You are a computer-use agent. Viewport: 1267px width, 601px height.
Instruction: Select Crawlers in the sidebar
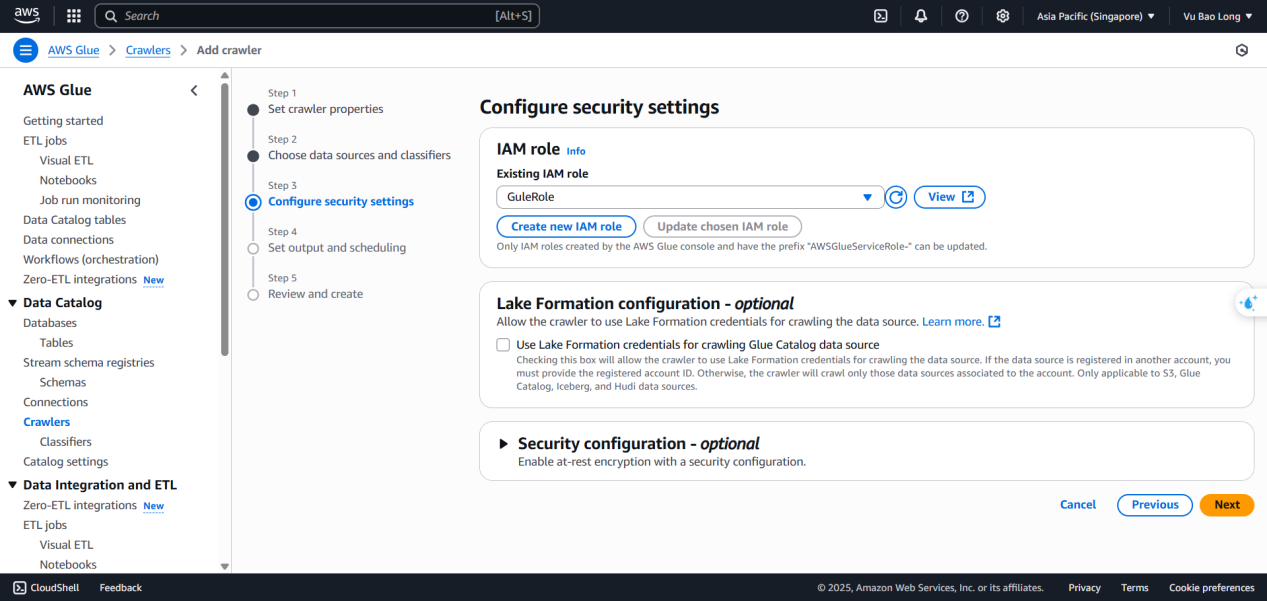point(47,422)
